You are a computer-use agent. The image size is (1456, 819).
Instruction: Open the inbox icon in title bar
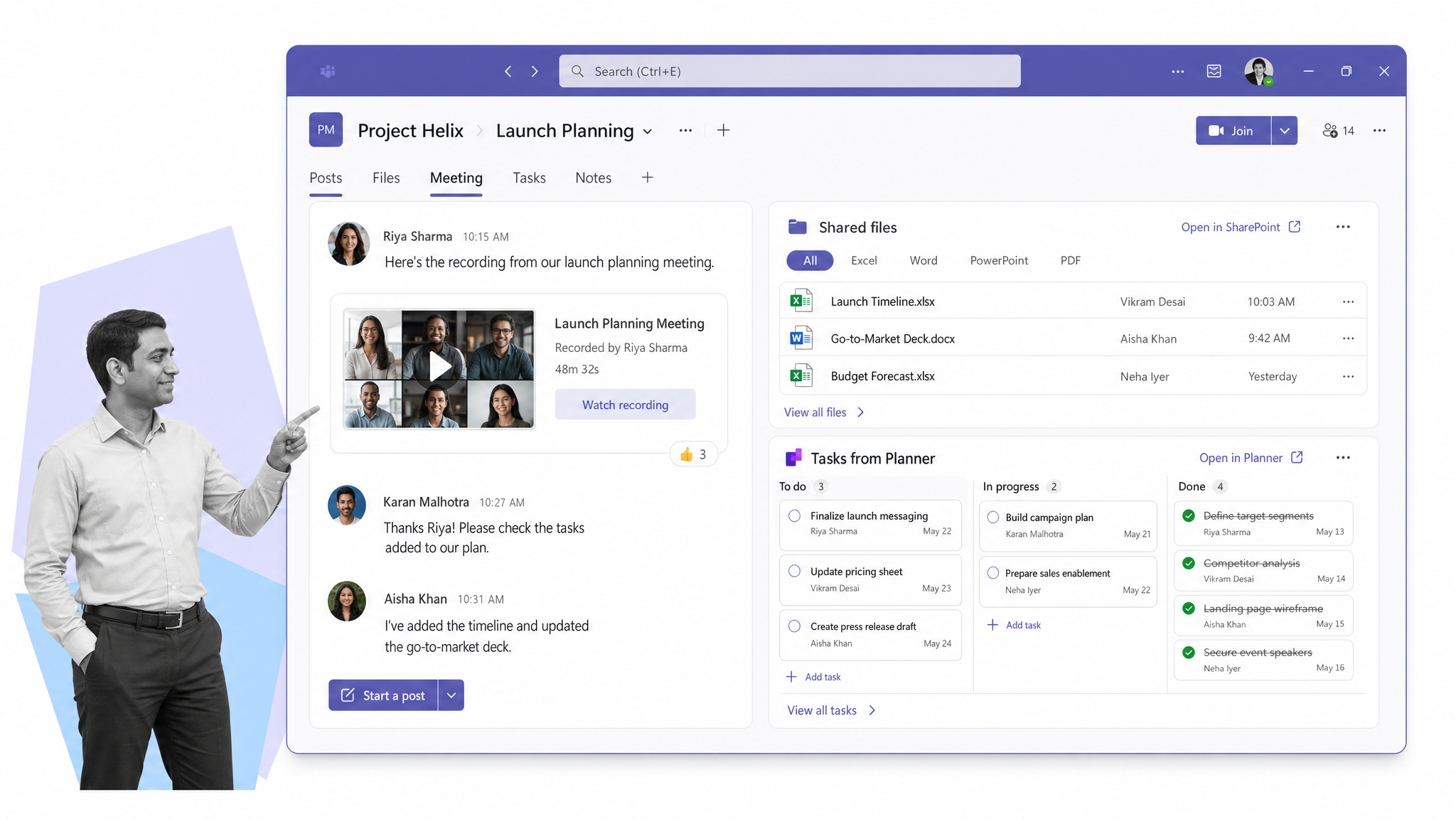click(x=1214, y=71)
